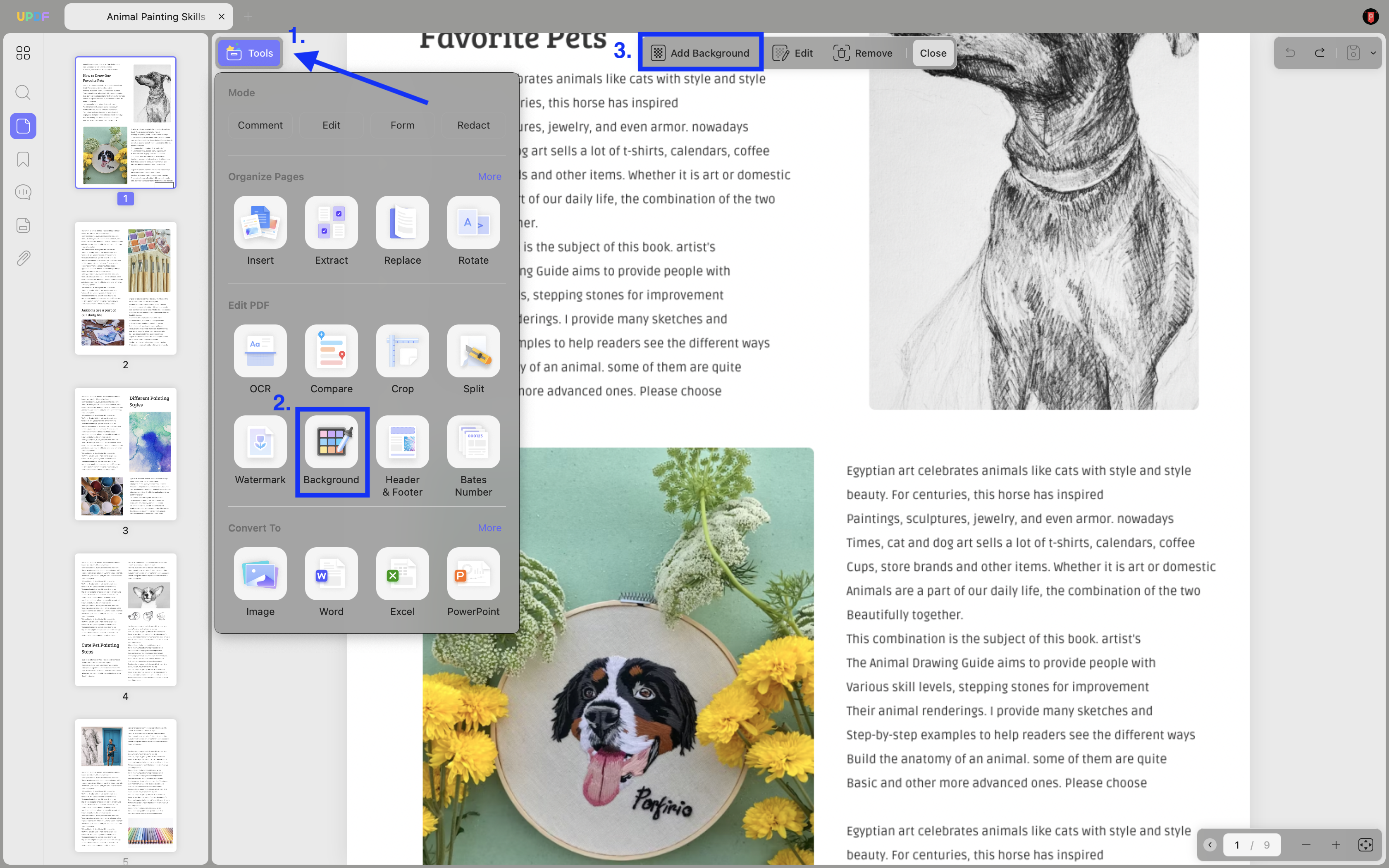Screen dimensions: 1389x868
Task: Open the Split PDF tool
Action: pos(473,351)
